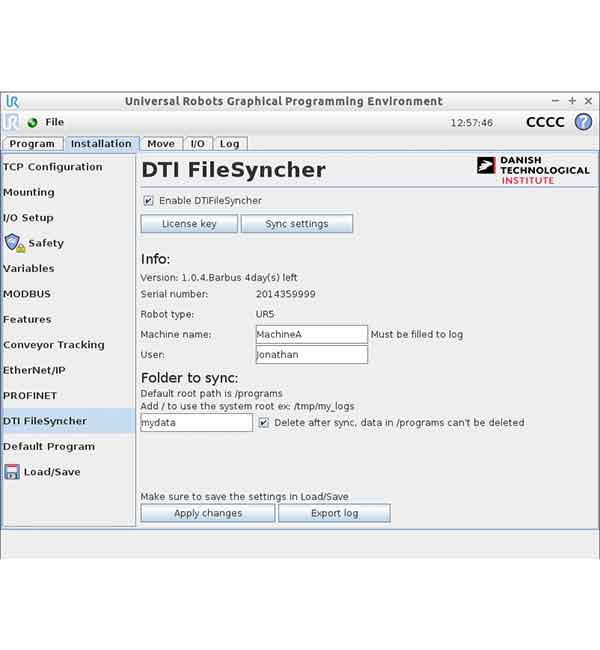
Task: Click the 'Make sure to save the settings' note
Action: [x=244, y=496]
